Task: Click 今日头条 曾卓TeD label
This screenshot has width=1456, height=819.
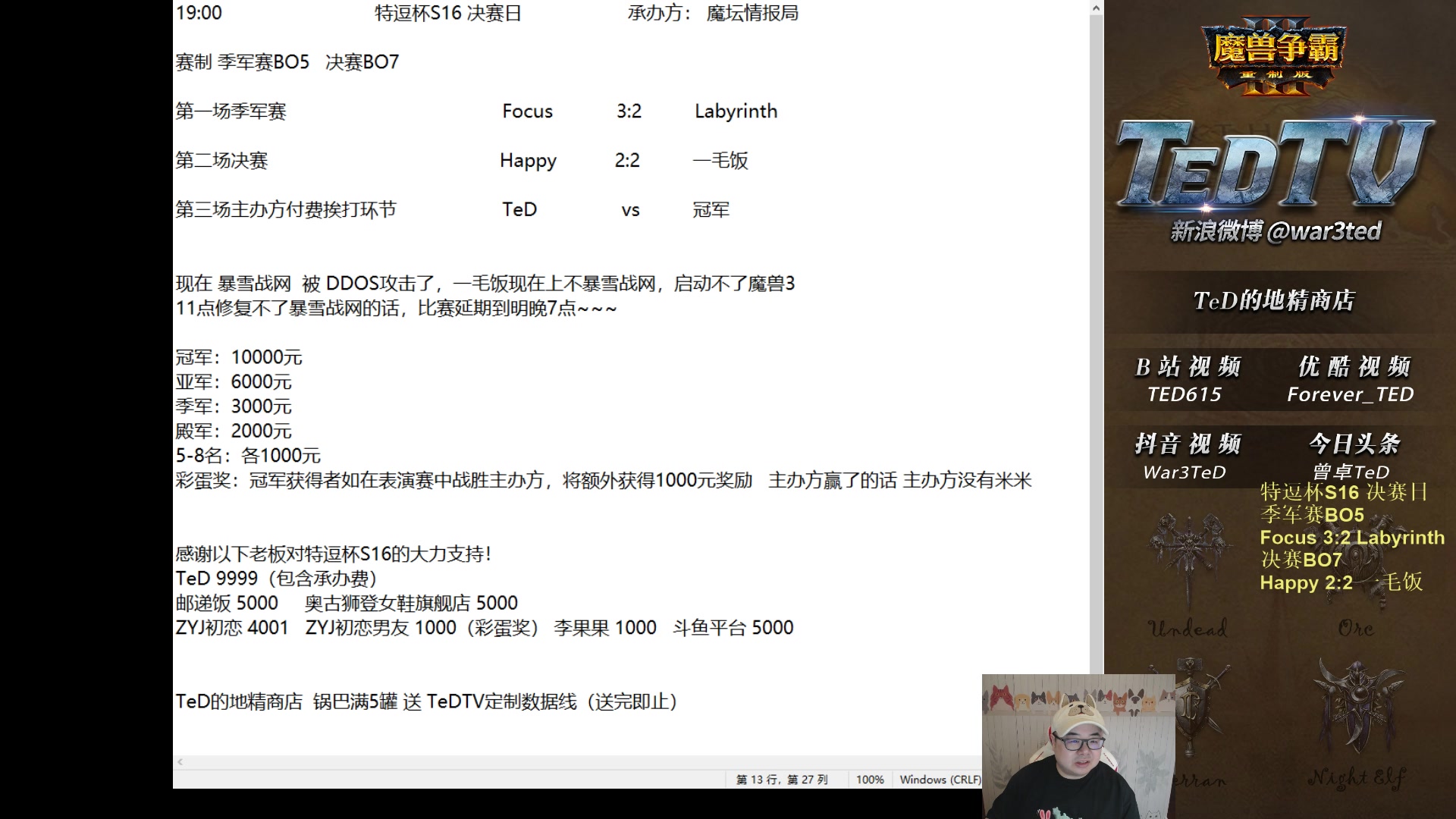Action: [1353, 456]
